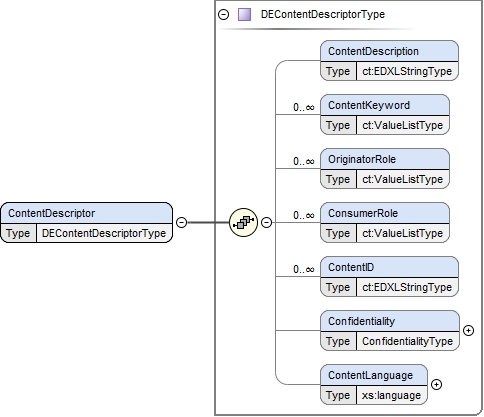Image resolution: width=484 pixels, height=417 pixels.
Task: Click the DEContentDescriptorType type value
Action: pos(104,233)
